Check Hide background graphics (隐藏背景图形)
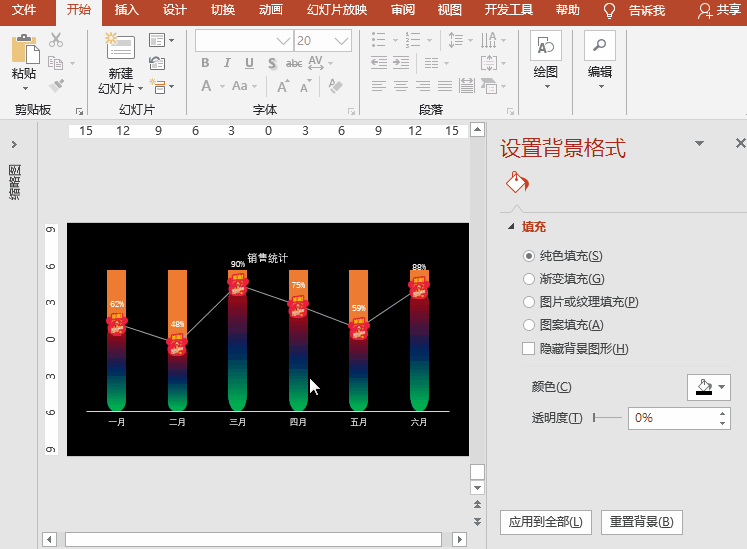 (528, 348)
